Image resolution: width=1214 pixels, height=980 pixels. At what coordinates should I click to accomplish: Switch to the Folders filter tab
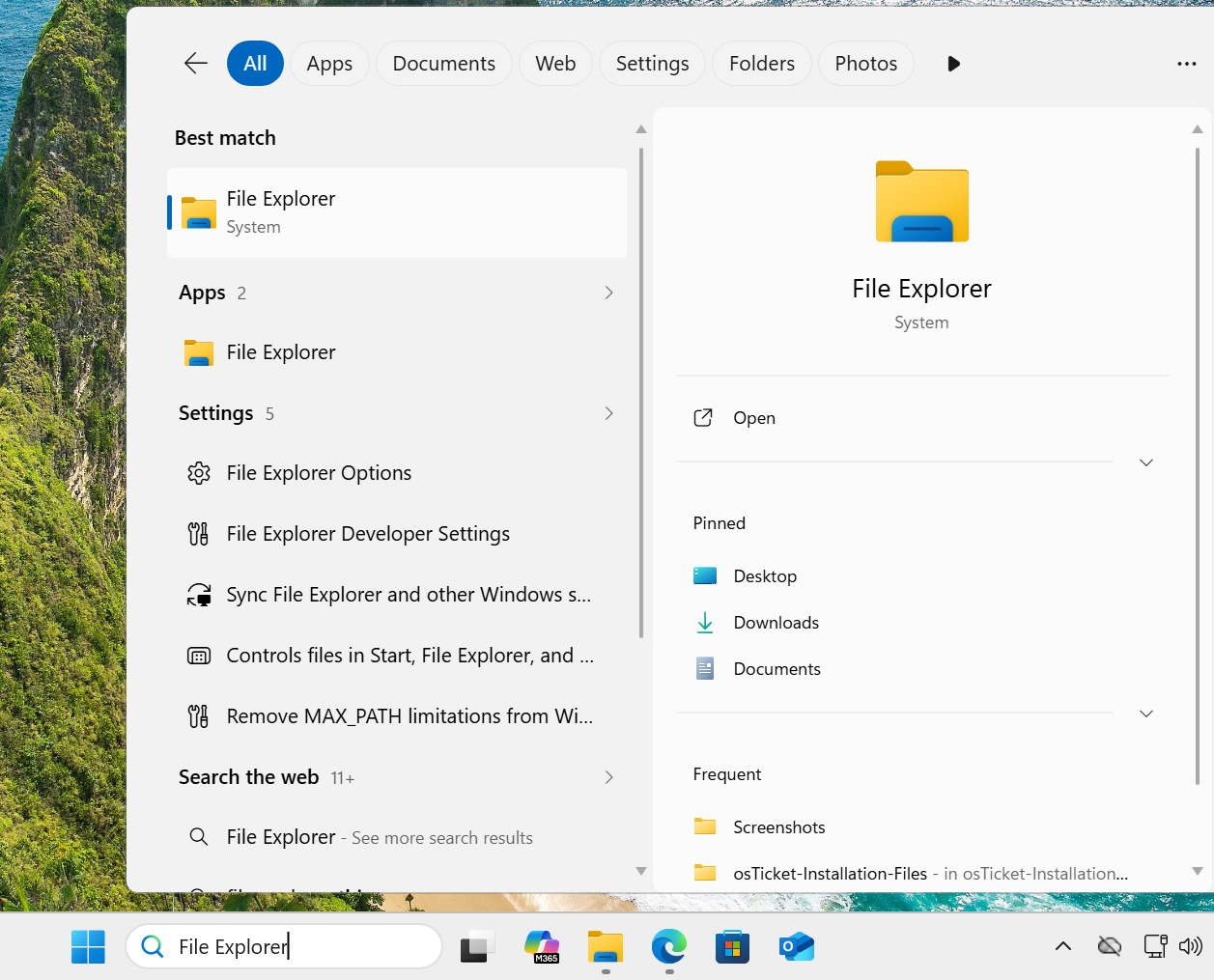click(761, 64)
